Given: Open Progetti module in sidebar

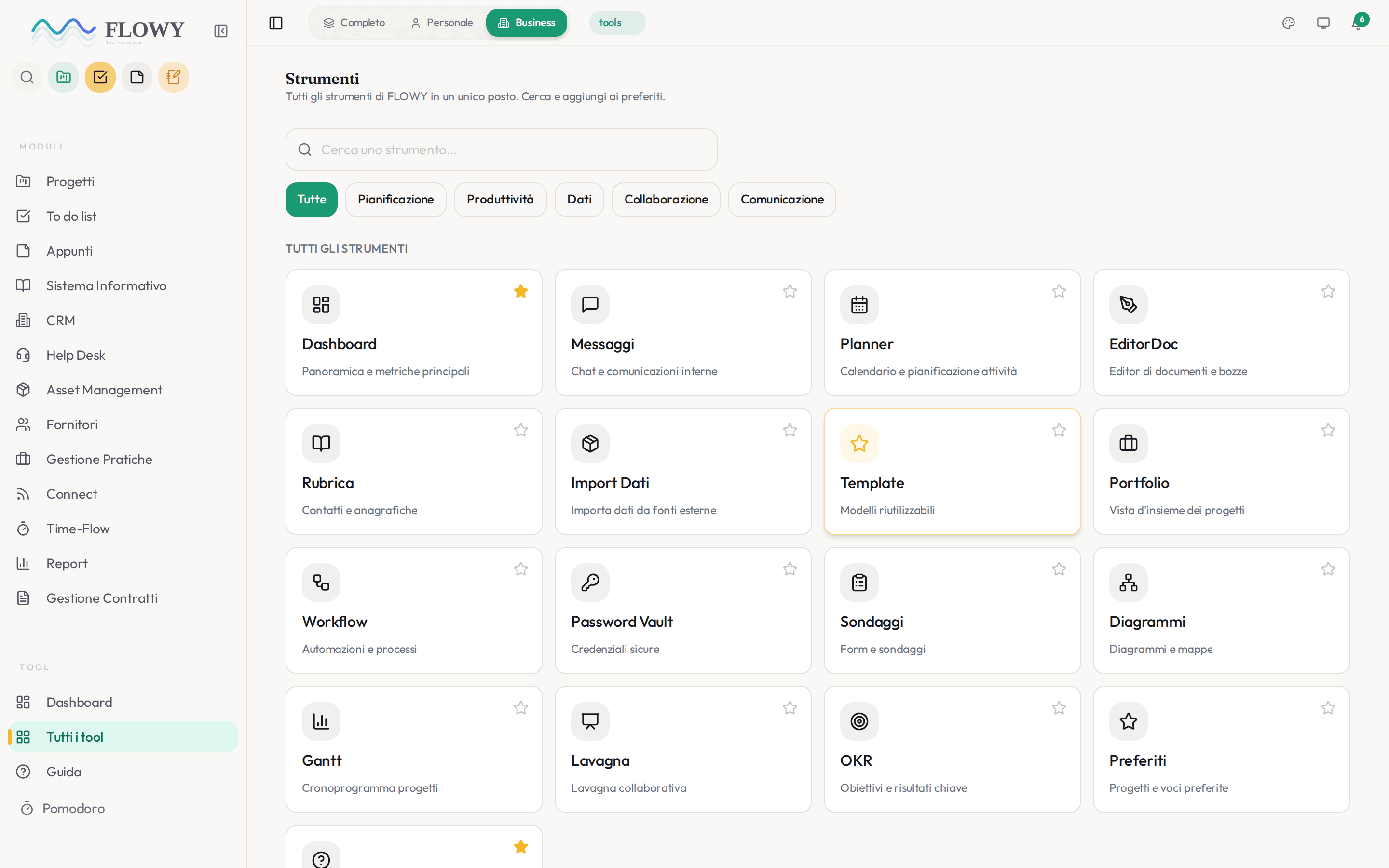Looking at the screenshot, I should click(123, 181).
